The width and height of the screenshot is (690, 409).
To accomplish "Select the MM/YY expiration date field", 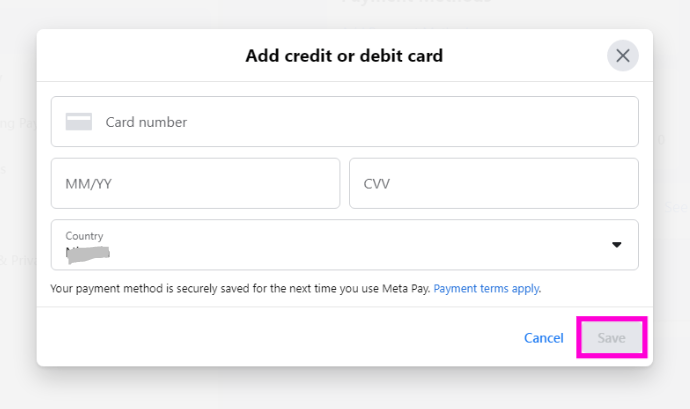I will click(x=195, y=183).
